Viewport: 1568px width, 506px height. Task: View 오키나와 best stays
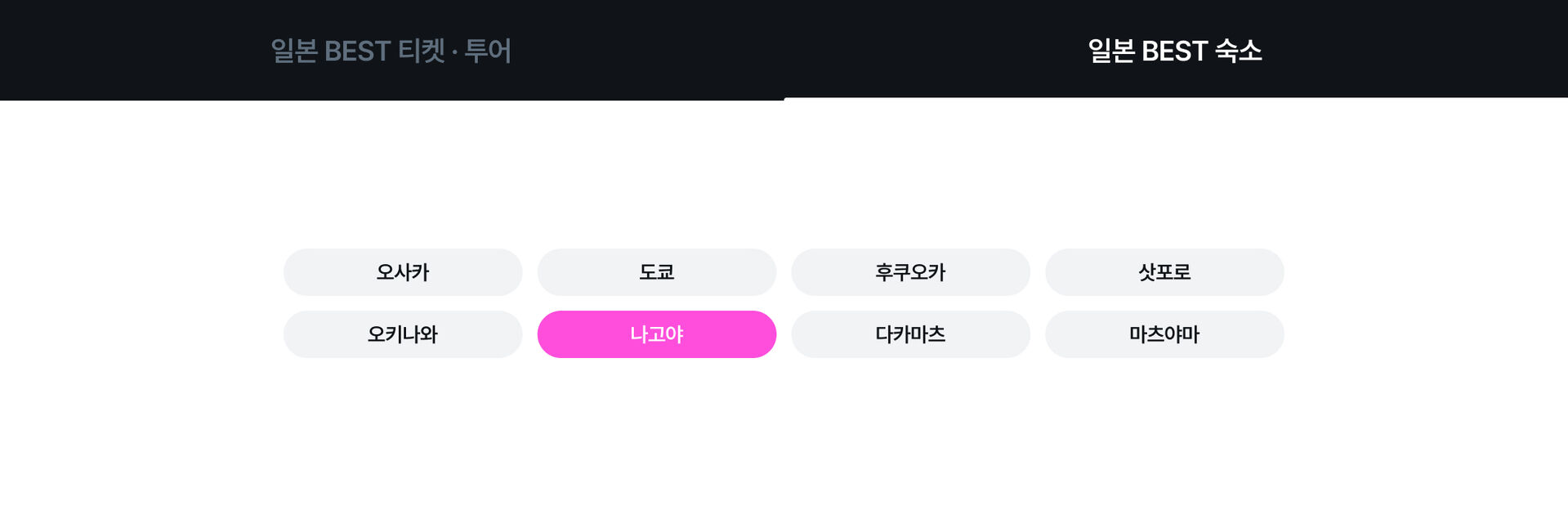click(403, 334)
